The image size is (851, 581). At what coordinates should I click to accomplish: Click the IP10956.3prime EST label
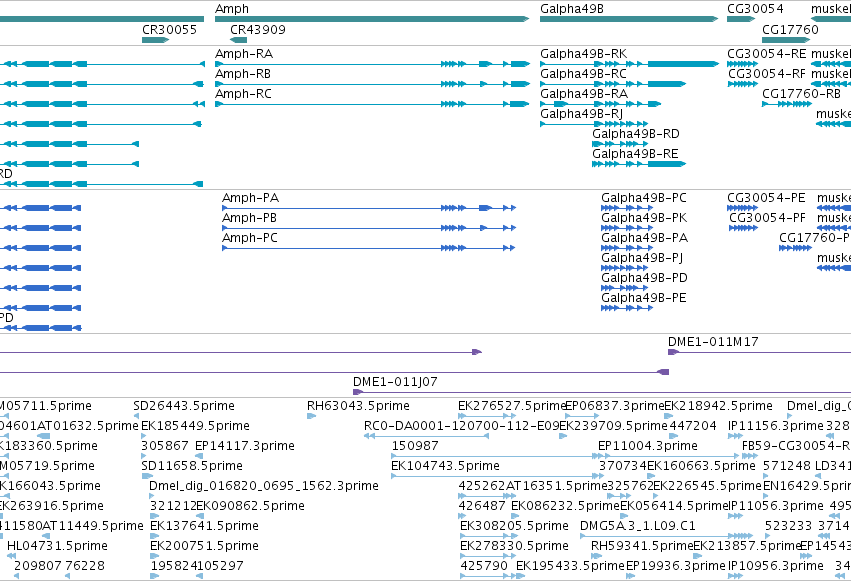[776, 566]
